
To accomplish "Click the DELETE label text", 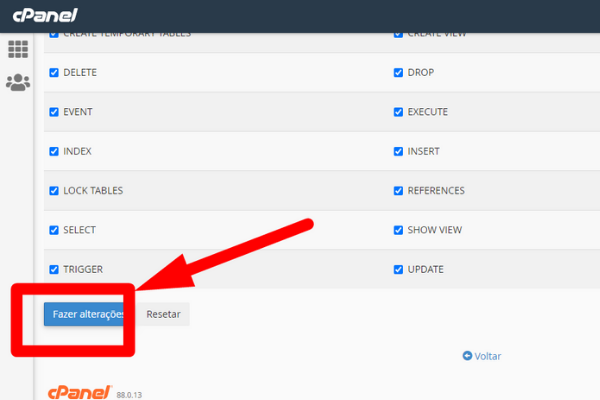I will pos(80,72).
